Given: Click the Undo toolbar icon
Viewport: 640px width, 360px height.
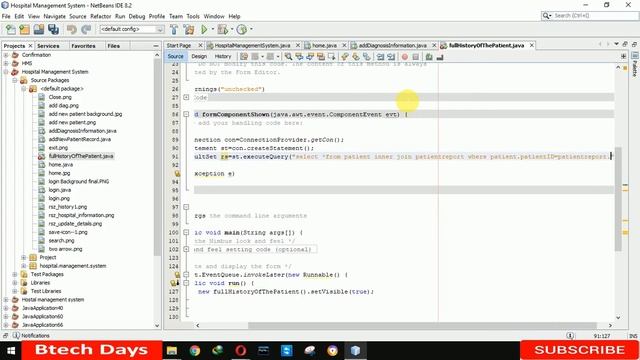Looking at the screenshot, I should 71,29.
